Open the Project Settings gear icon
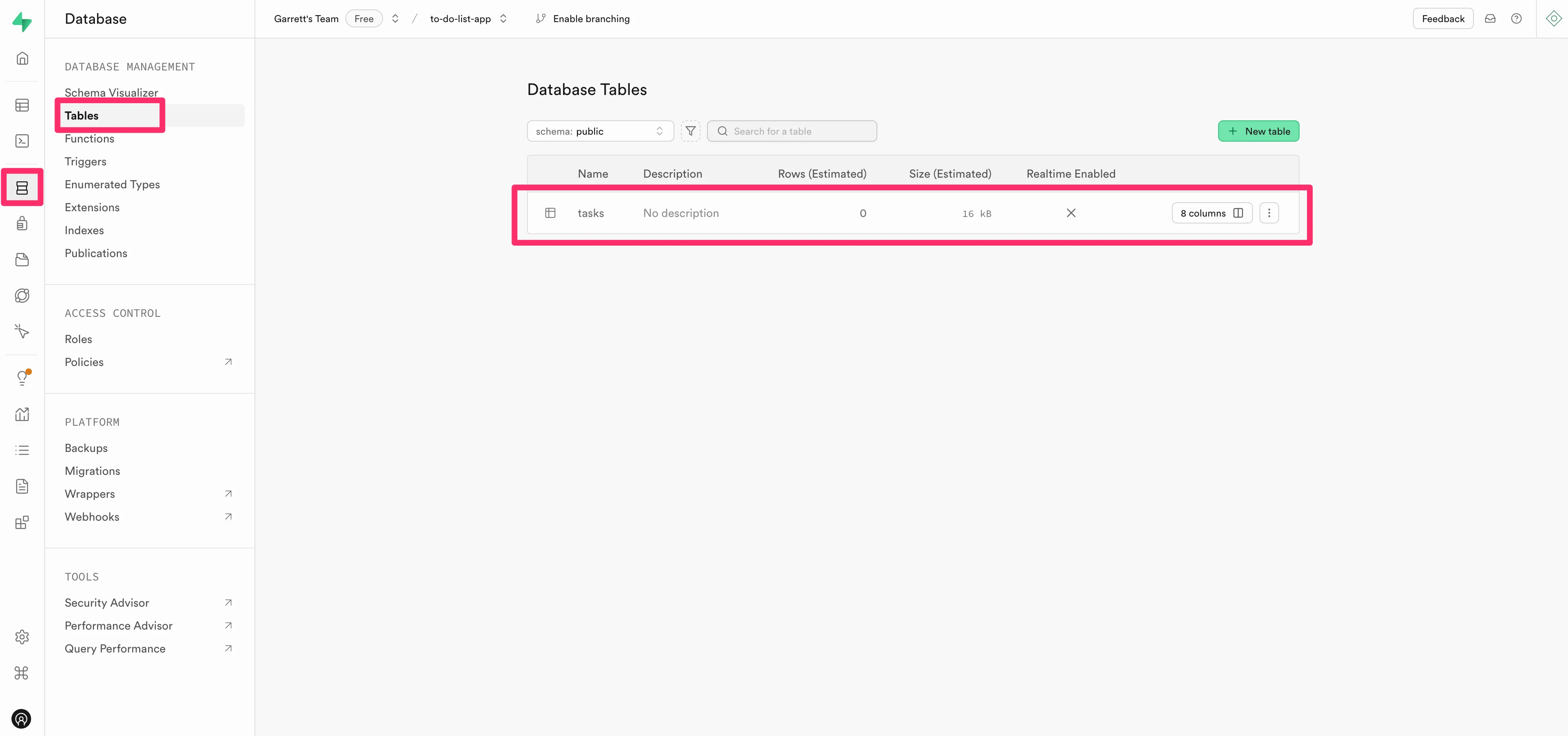 (x=22, y=637)
